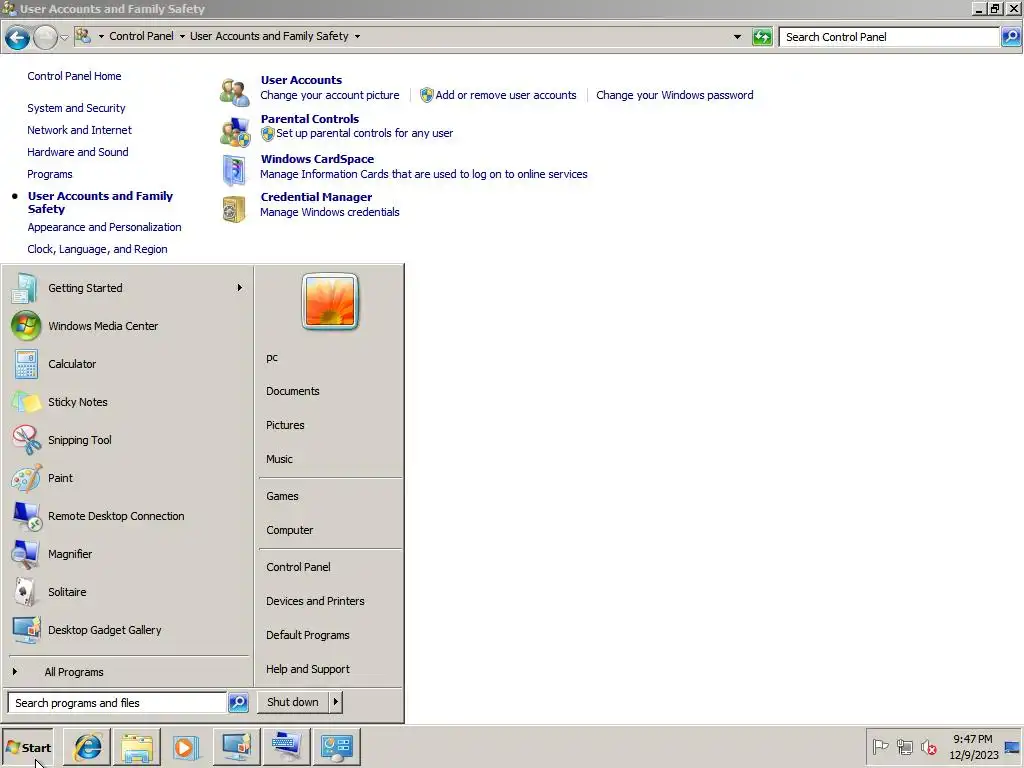This screenshot has width=1024, height=768.
Task: Open the Desktop Gadget Gallery icon
Action: point(26,630)
